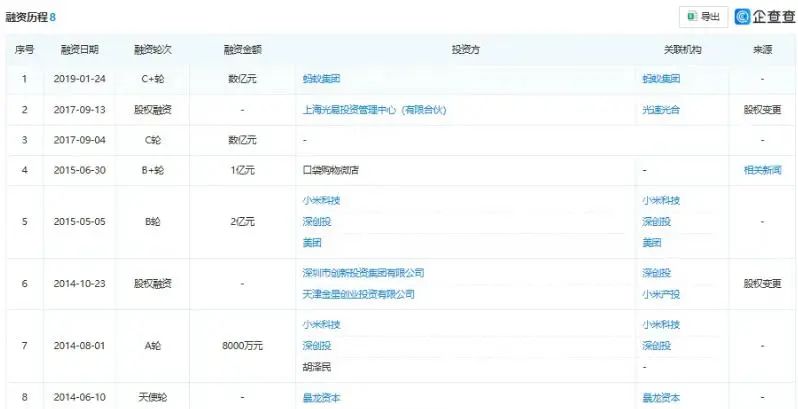
Task: Click the date 2014-10-23
Action: [x=80, y=283]
